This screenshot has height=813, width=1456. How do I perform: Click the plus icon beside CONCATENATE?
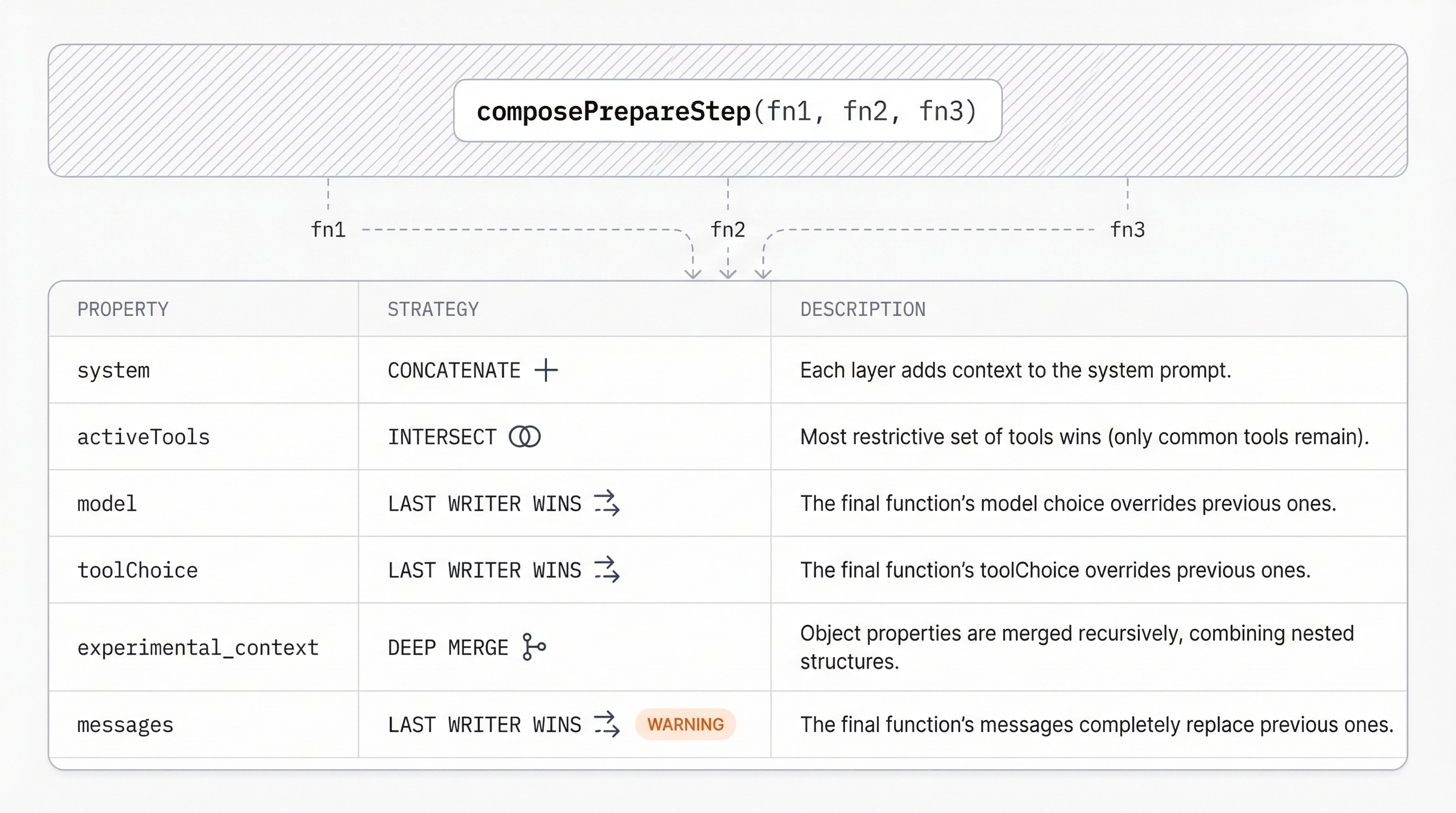tap(546, 371)
